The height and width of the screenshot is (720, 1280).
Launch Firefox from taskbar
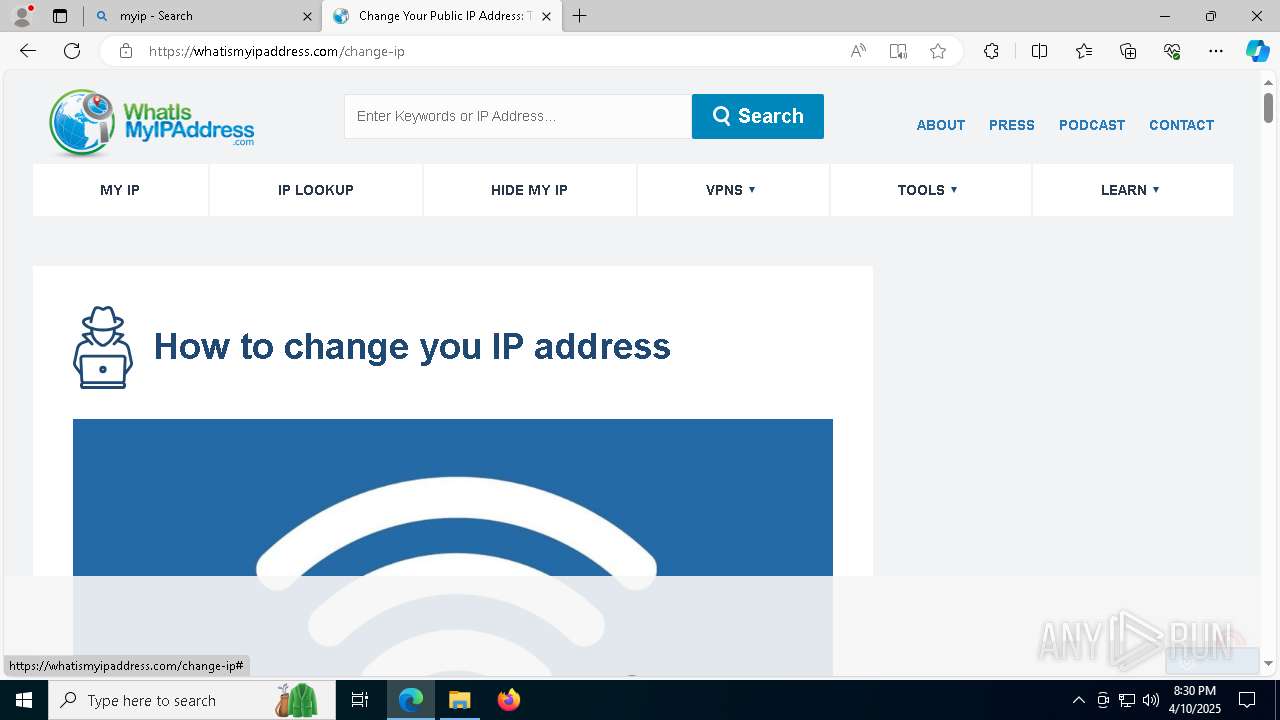coord(508,700)
